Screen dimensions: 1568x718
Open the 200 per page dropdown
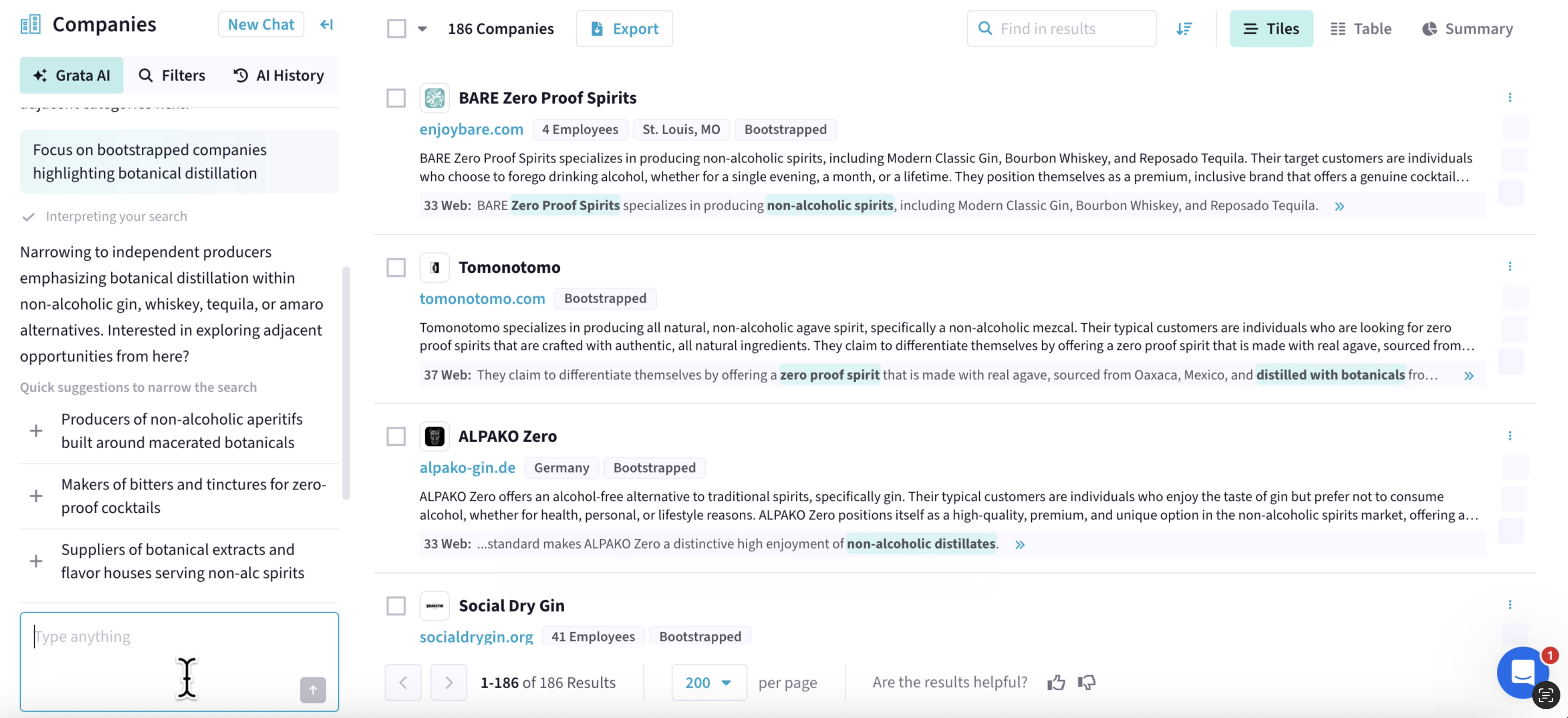[x=708, y=682]
